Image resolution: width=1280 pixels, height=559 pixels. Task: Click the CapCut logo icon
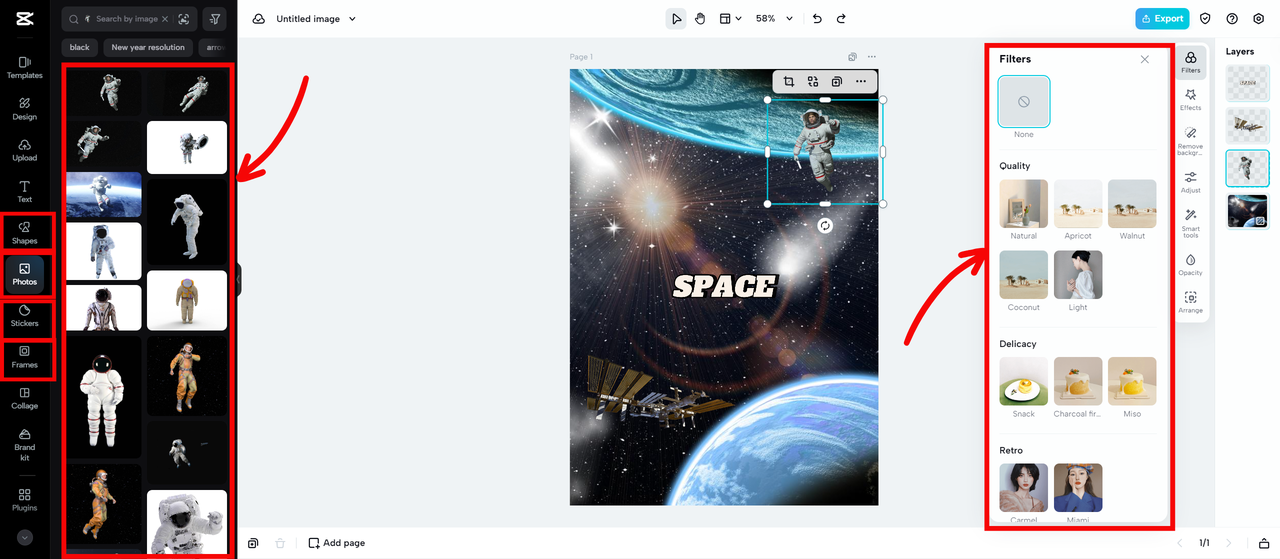[24, 18]
